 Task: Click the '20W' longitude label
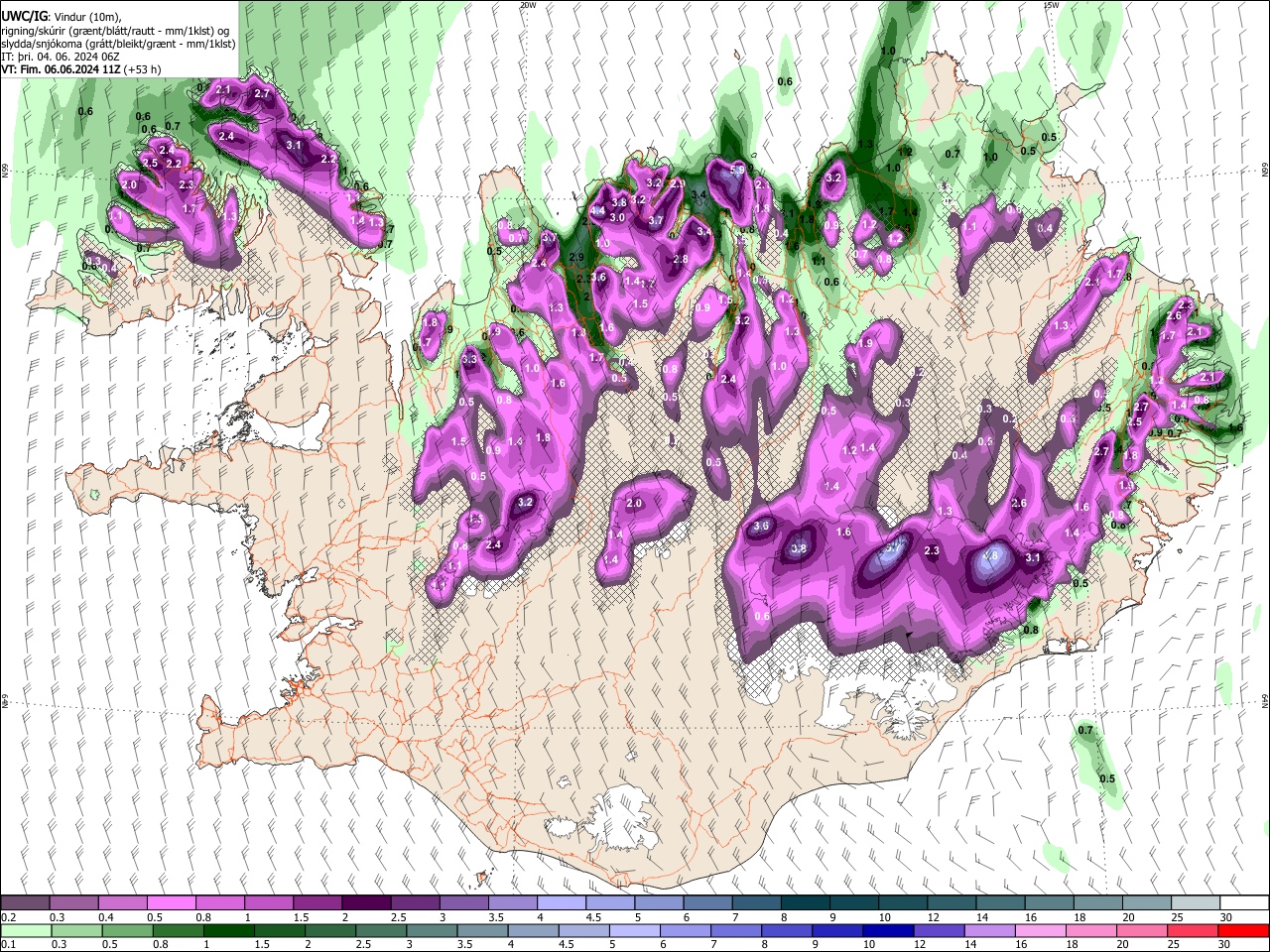[x=528, y=5]
